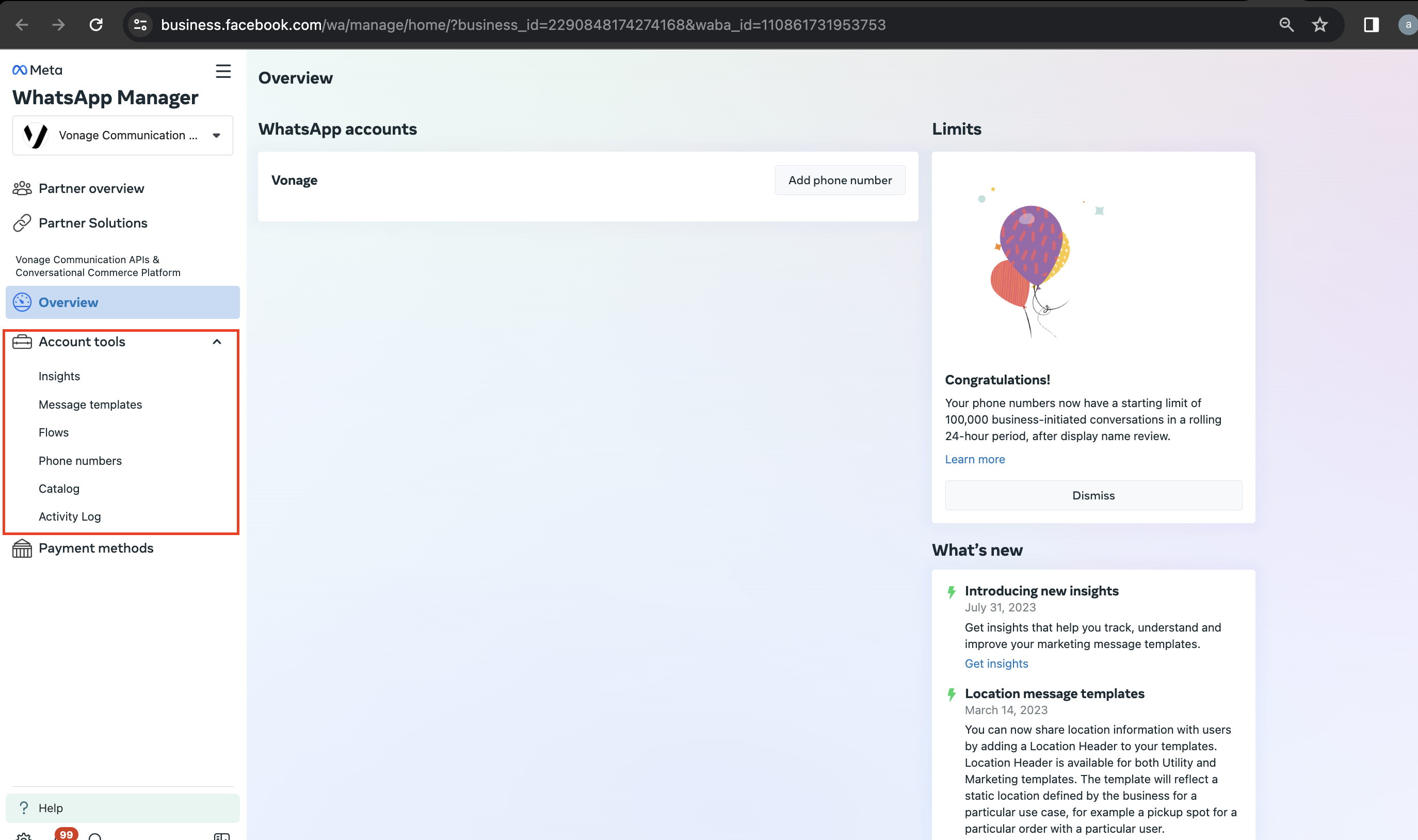Viewport: 1418px width, 840px height.
Task: Click the search icon in sidebar footer
Action: [x=95, y=837]
